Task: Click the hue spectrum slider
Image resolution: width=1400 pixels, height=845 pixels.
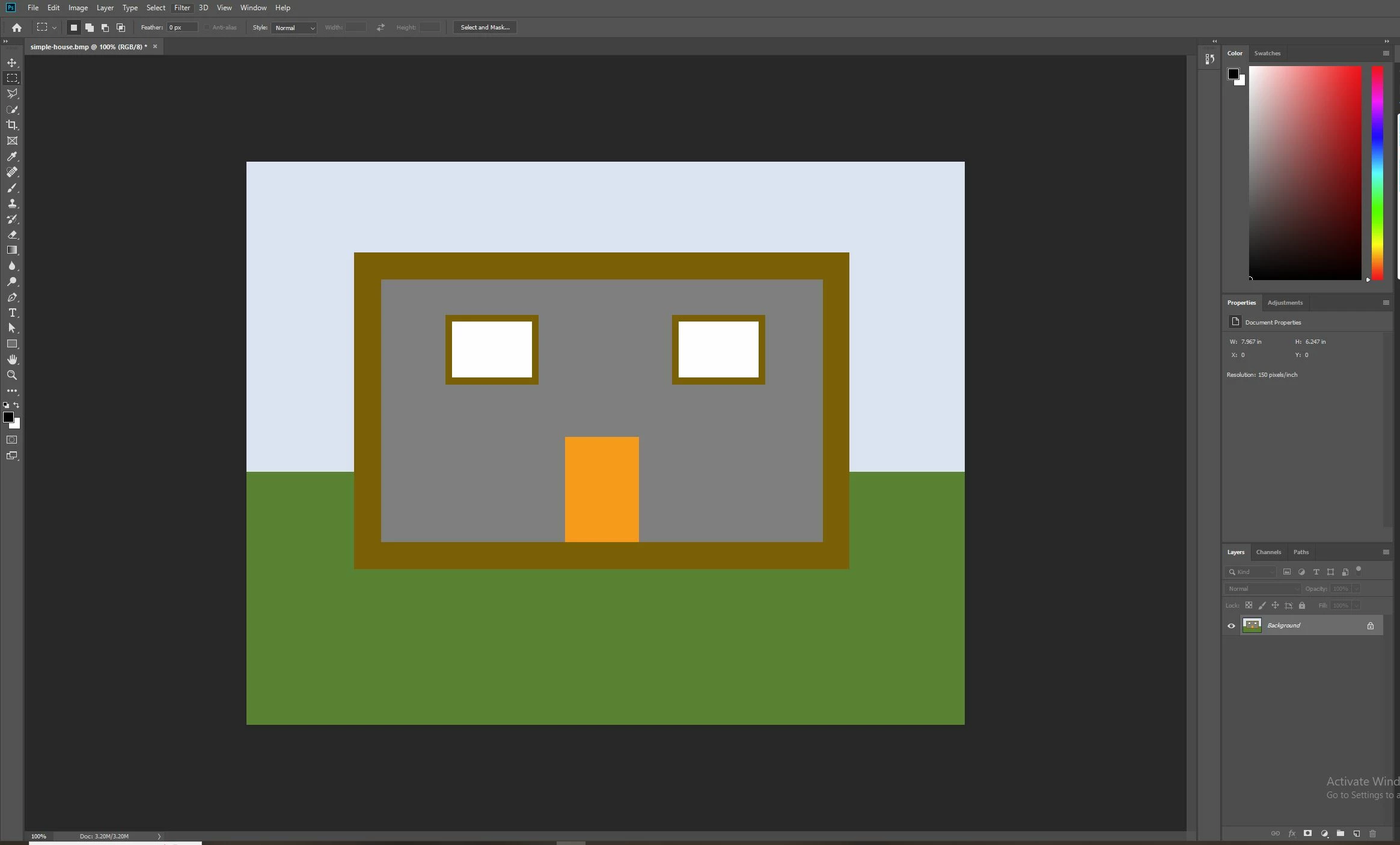Action: click(1377, 173)
